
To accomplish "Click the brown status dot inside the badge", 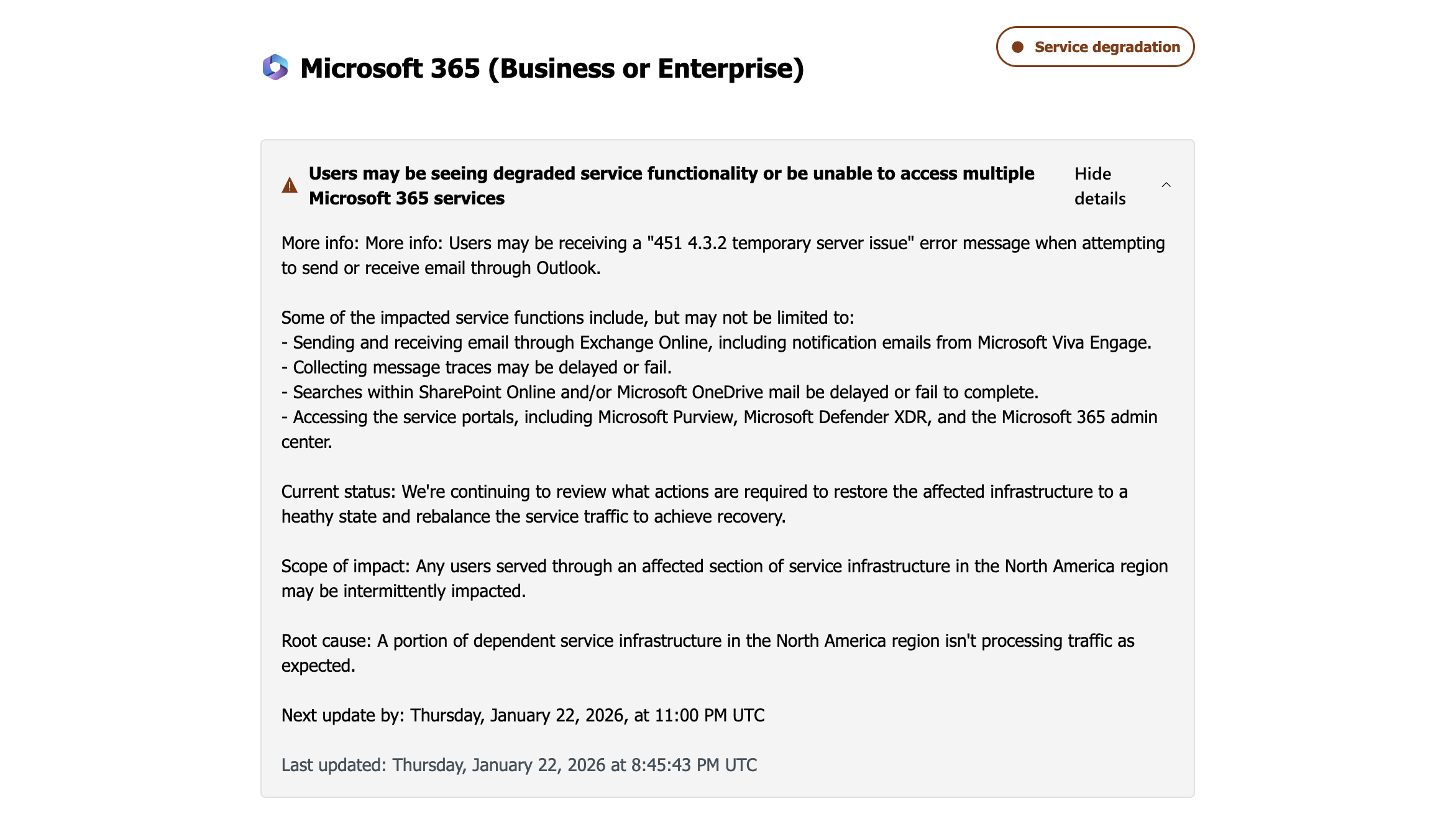I will (x=1017, y=46).
